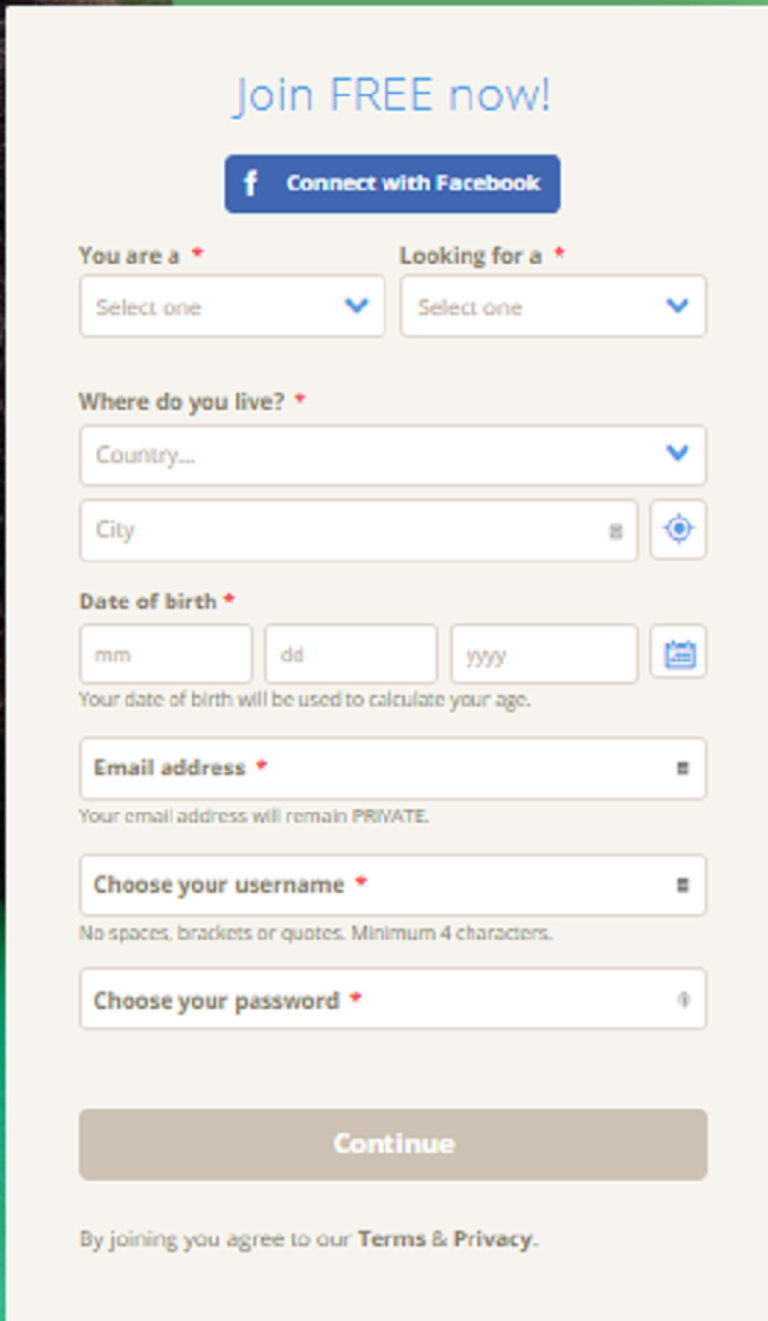Image resolution: width=768 pixels, height=1321 pixels.
Task: Expand the Country... dropdown list
Action: (393, 454)
